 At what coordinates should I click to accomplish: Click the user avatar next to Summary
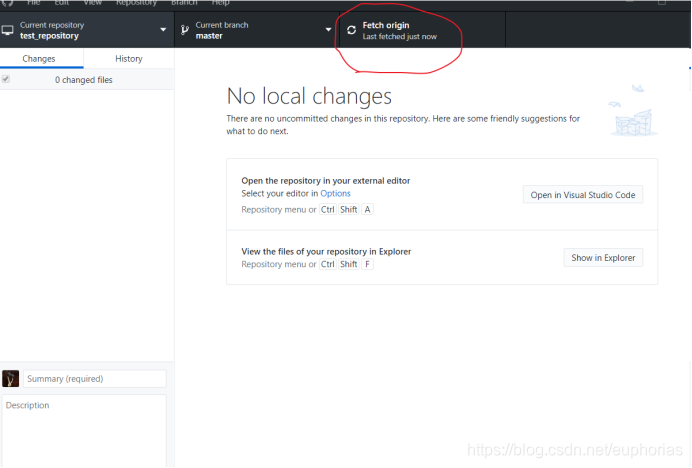pos(11,378)
